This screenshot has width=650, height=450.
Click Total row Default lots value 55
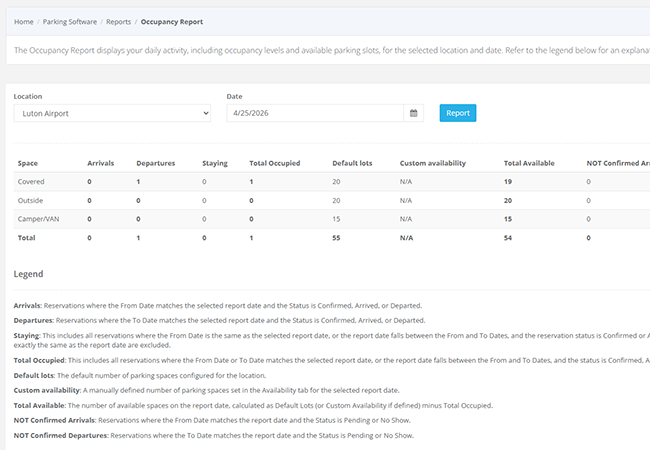(x=336, y=238)
